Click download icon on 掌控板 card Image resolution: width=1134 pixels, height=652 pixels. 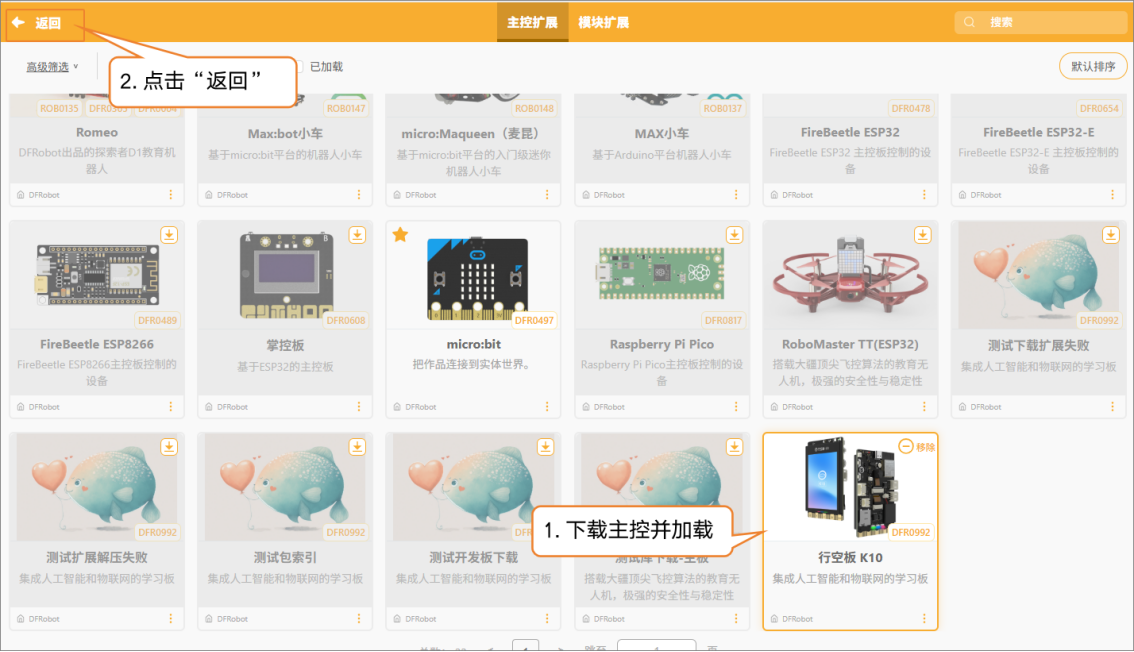357,234
